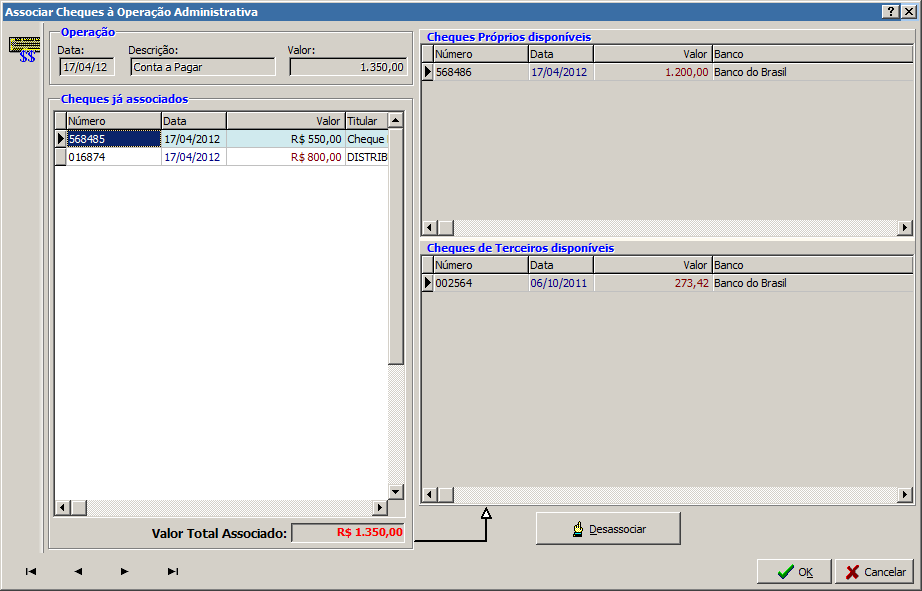Go to first record navigation arrow
The height and width of the screenshot is (591, 922).
pos(31,572)
